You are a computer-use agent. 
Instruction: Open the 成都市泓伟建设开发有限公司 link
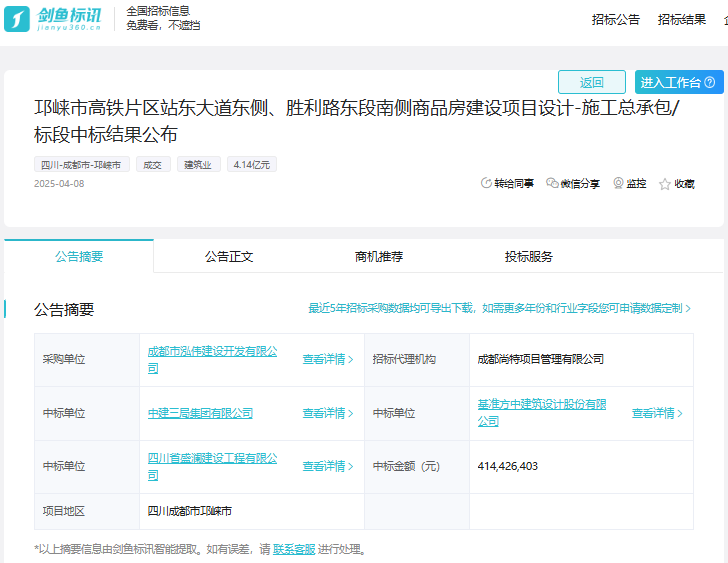[213, 360]
